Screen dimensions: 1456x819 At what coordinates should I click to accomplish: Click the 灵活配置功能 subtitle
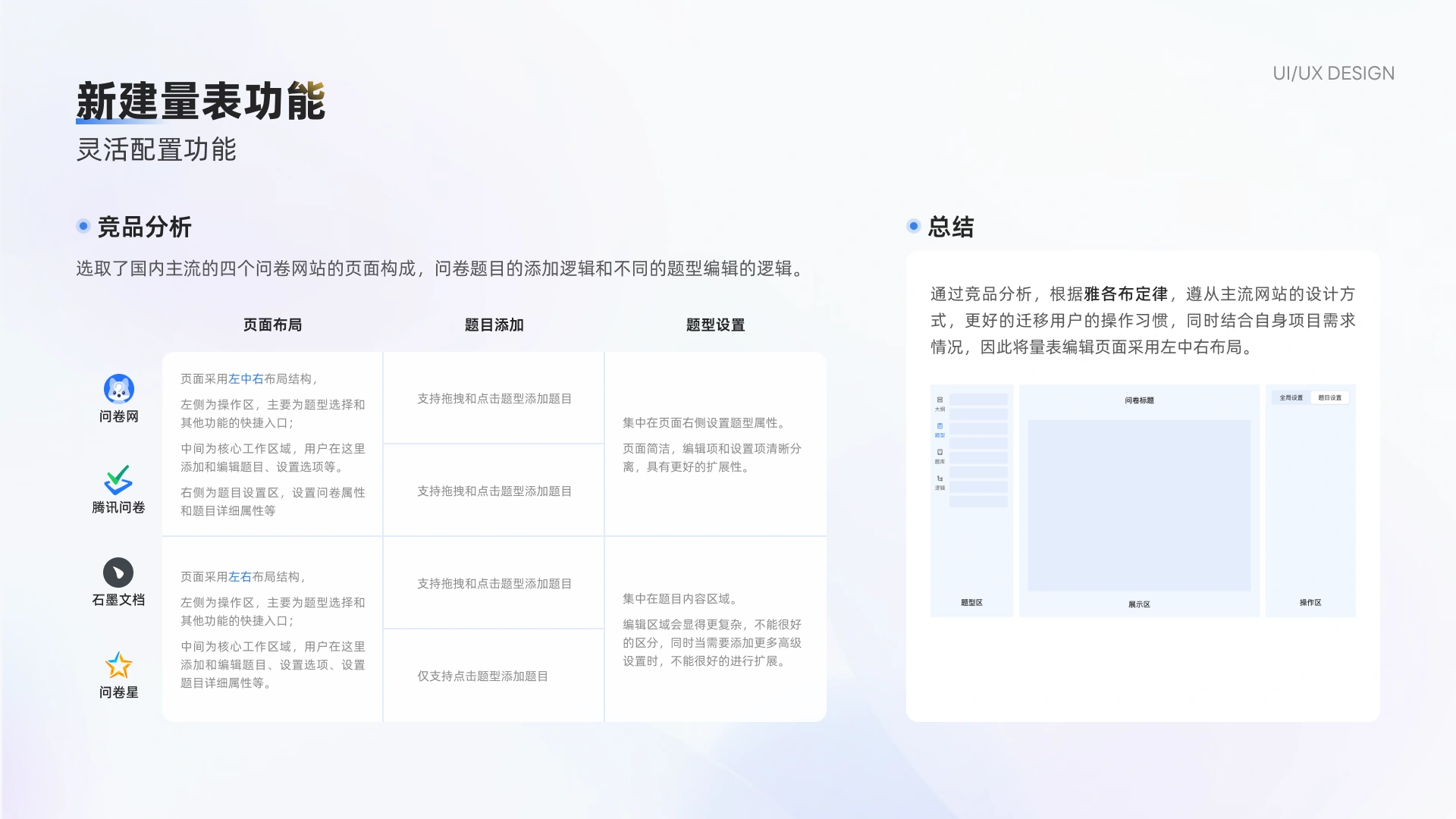[x=156, y=149]
